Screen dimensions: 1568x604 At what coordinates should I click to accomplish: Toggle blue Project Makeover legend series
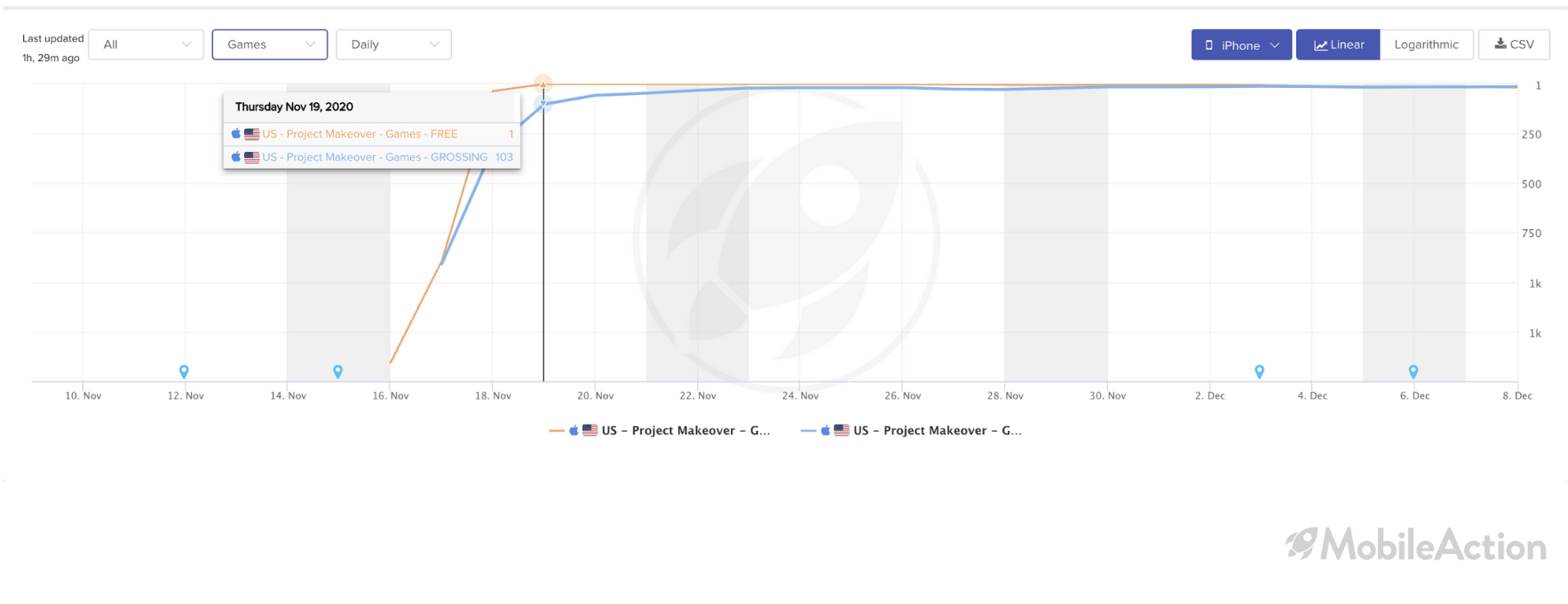pyautogui.click(x=912, y=431)
